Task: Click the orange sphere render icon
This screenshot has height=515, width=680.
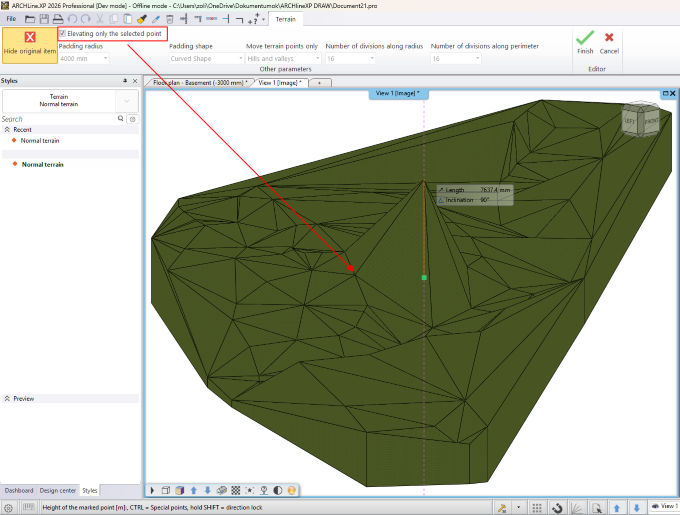Action: (291, 490)
